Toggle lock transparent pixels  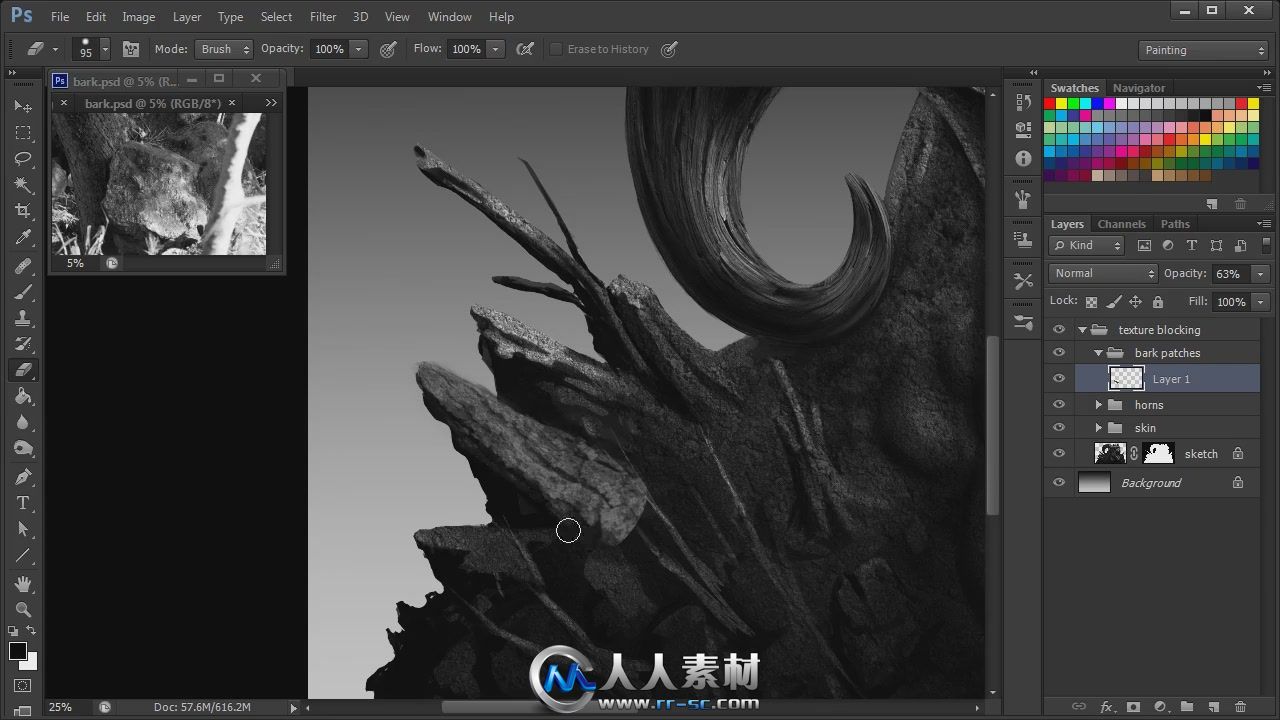(1091, 302)
